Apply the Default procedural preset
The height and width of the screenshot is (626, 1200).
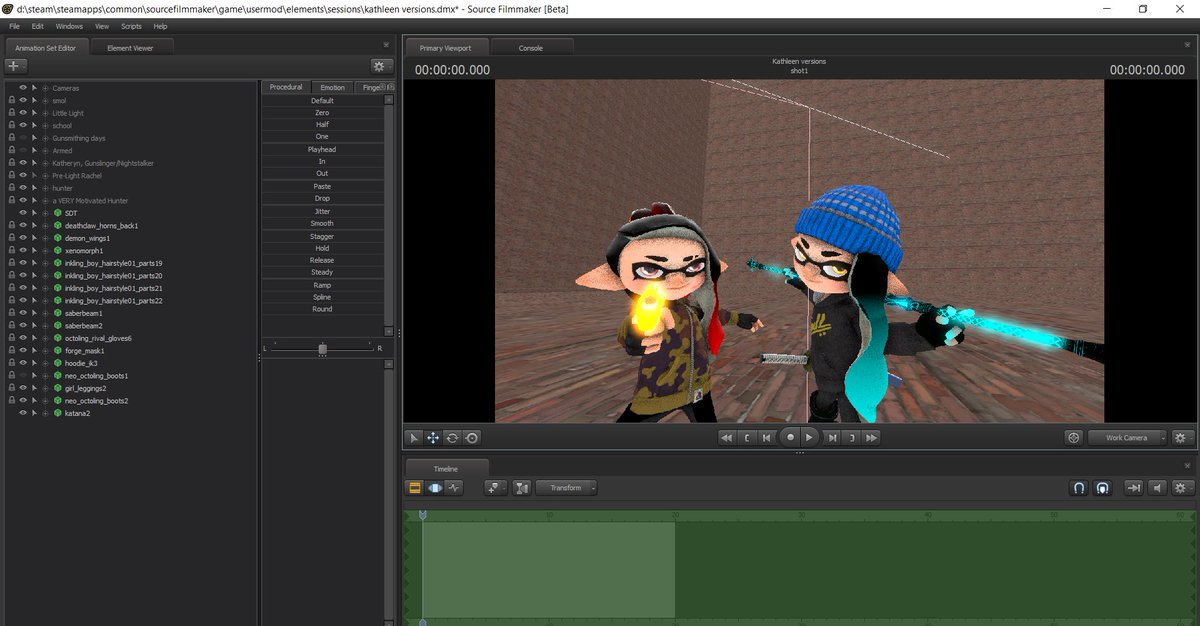(322, 100)
